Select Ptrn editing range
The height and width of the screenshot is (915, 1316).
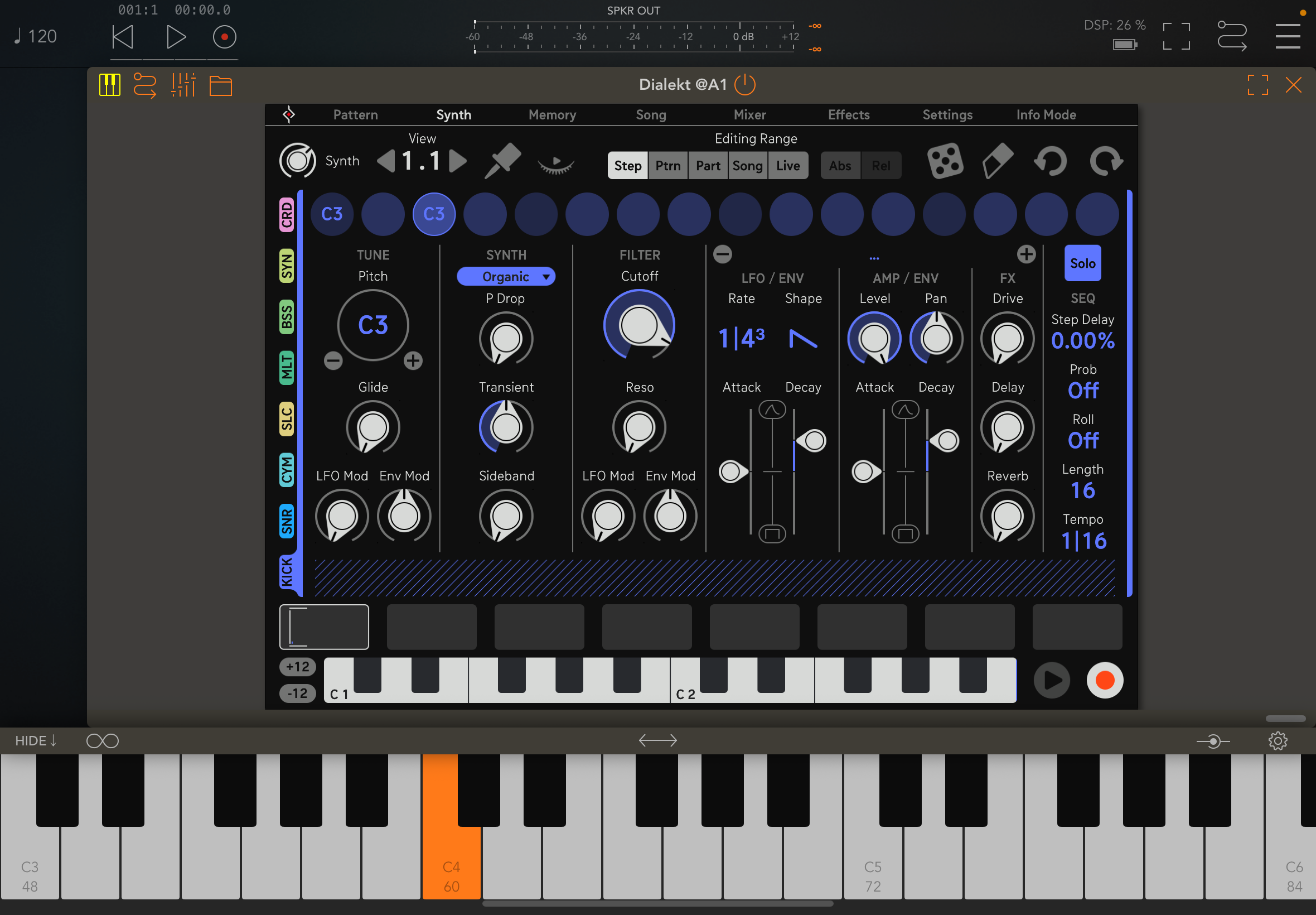pyautogui.click(x=667, y=166)
